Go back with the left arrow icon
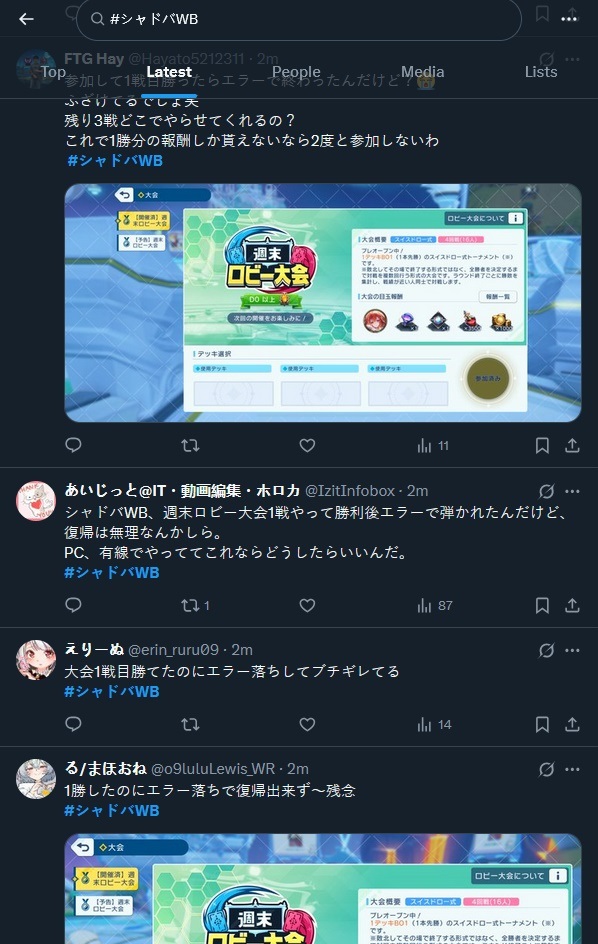The width and height of the screenshot is (598, 944). (x=26, y=19)
